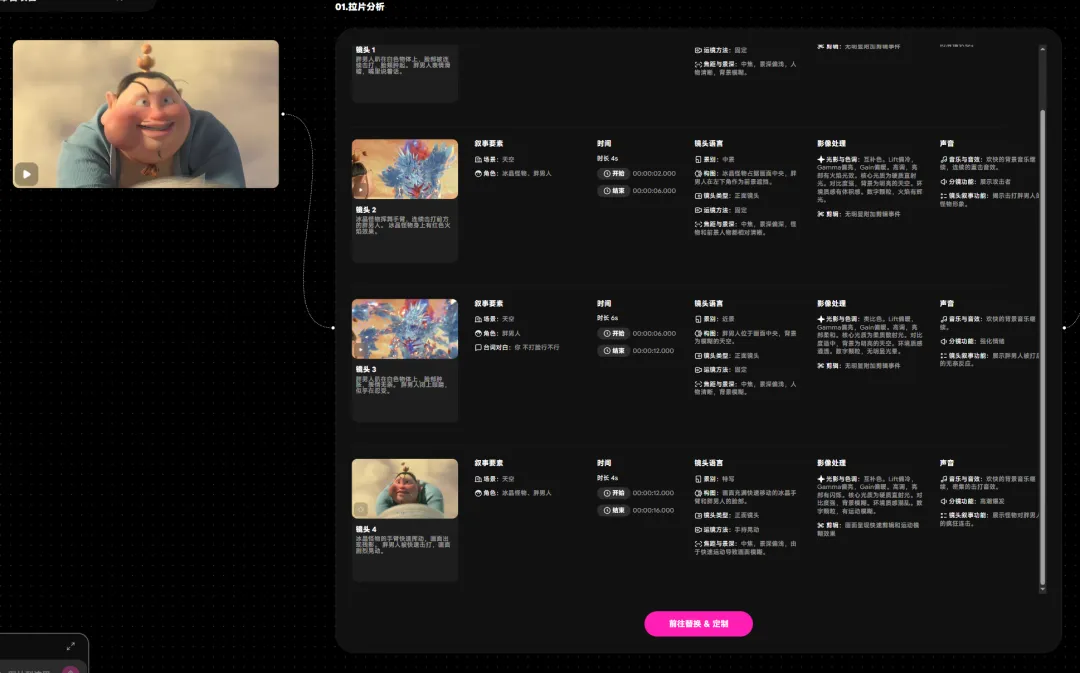Viewport: 1080px width, 673px height.
Task: Click the 角色 character icon in 镜头 2
Action: click(x=478, y=174)
